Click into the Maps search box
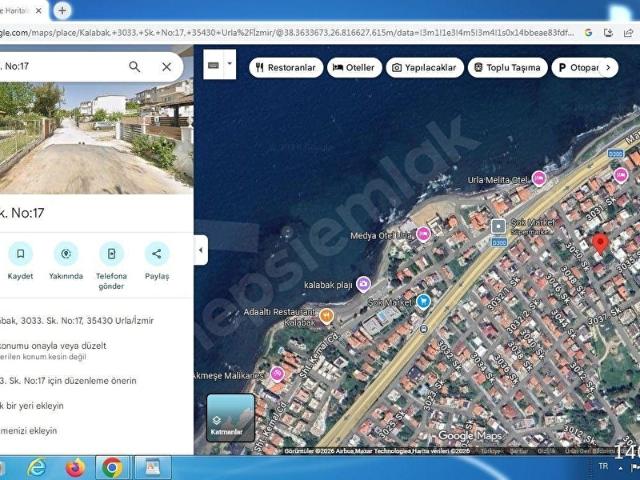This screenshot has width=640, height=480. pyautogui.click(x=61, y=66)
